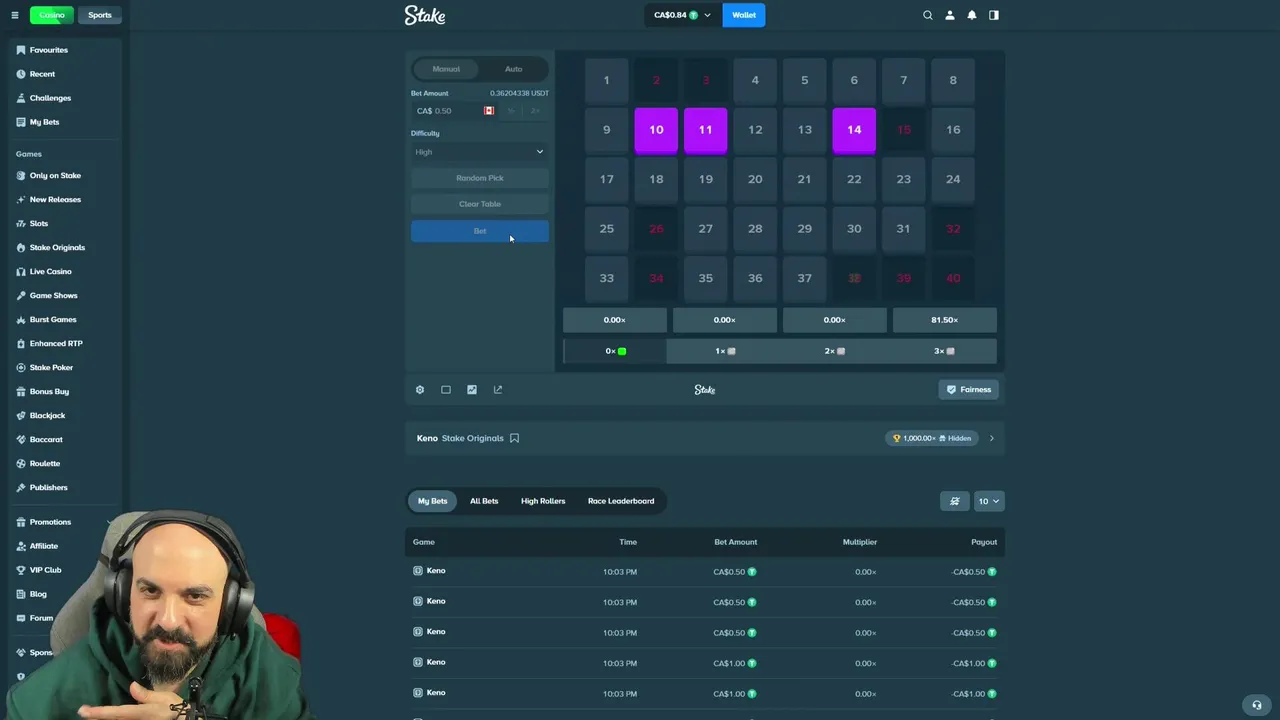Select Keno tile number 20
The height and width of the screenshot is (720, 1280).
click(755, 180)
